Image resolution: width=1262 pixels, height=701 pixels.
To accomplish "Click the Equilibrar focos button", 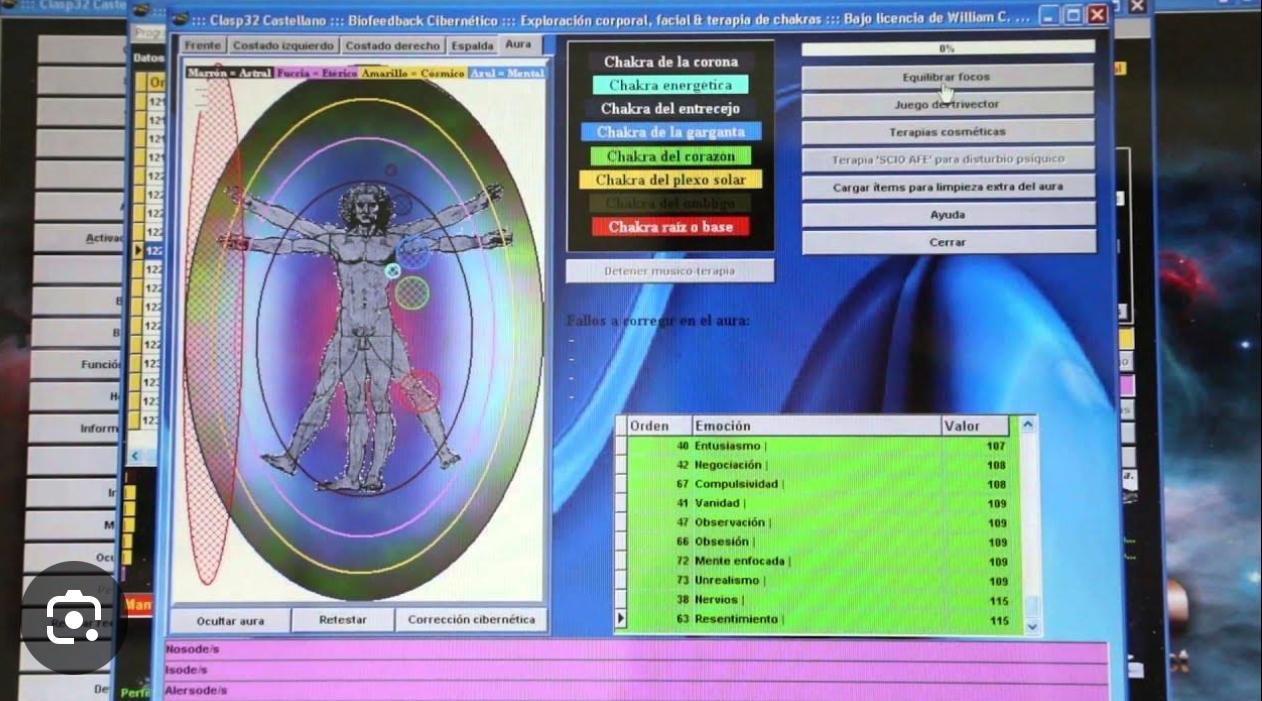I will point(948,77).
